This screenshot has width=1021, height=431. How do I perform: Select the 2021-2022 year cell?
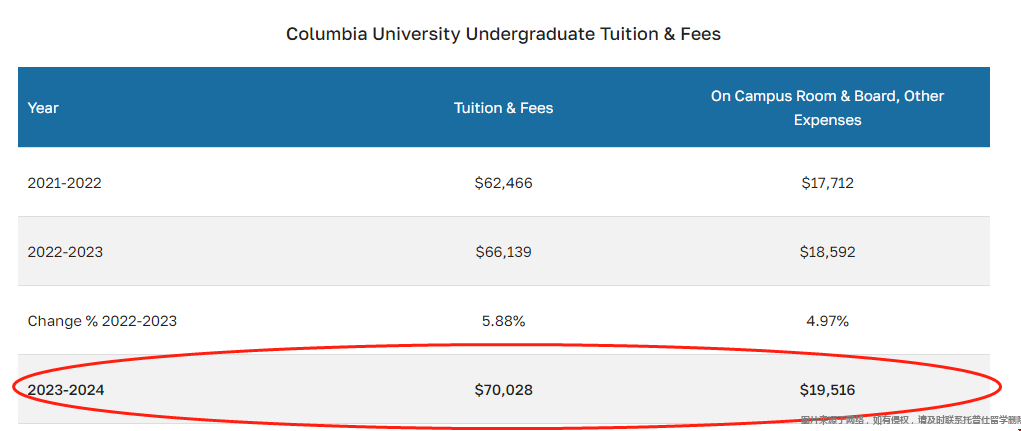click(x=64, y=184)
